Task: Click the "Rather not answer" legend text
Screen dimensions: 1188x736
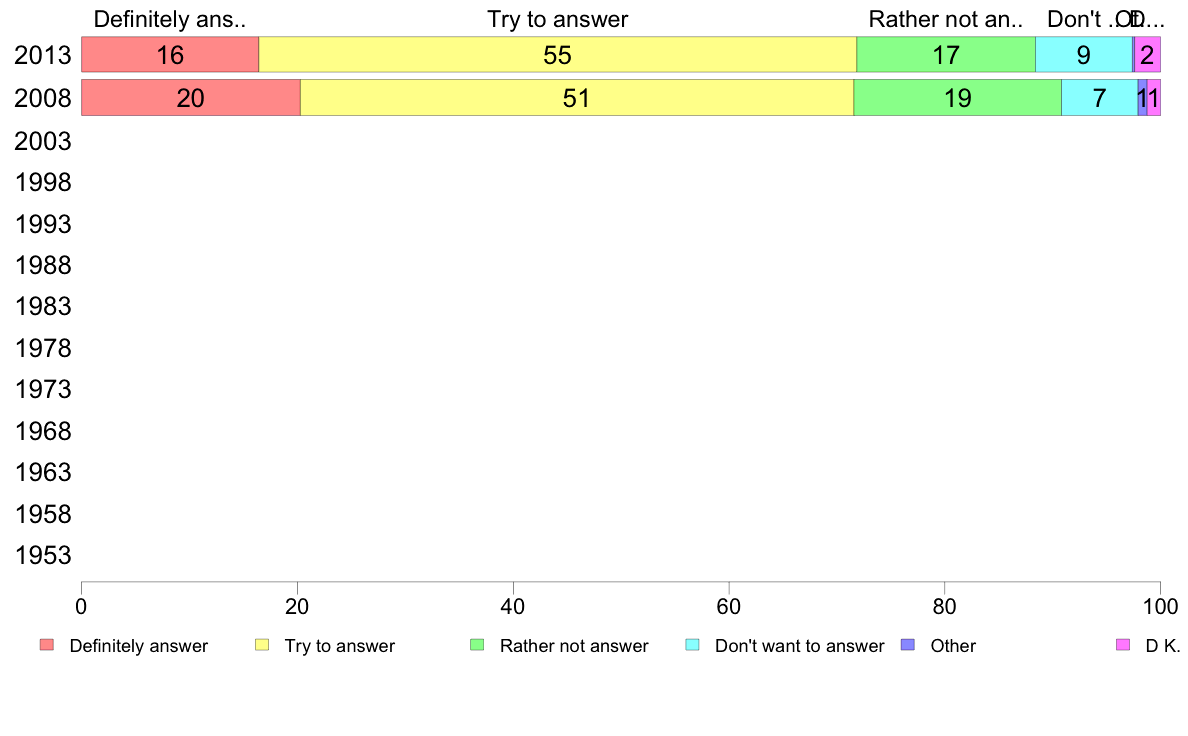Action: coord(574,646)
